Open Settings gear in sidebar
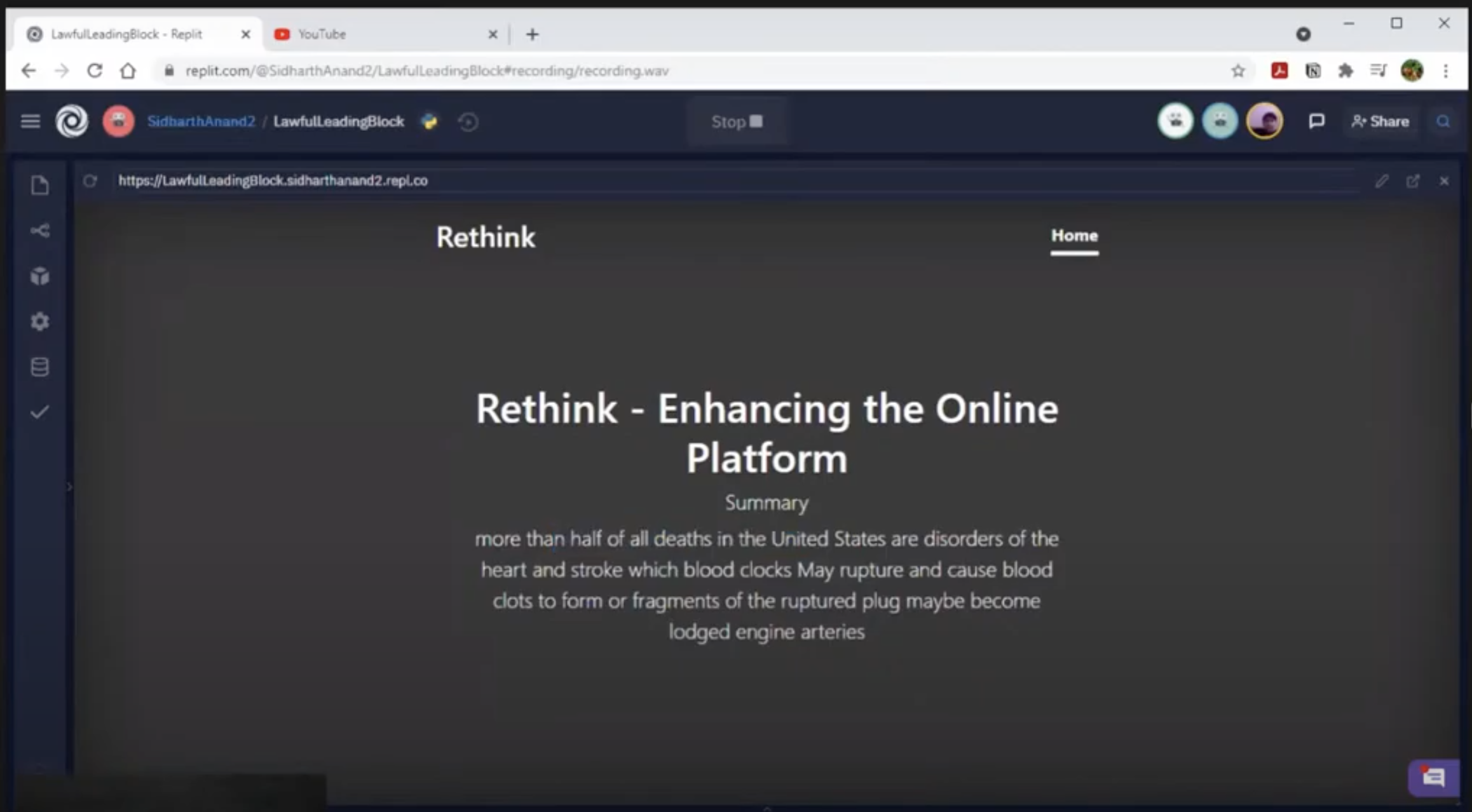This screenshot has height=812, width=1472. 39,321
